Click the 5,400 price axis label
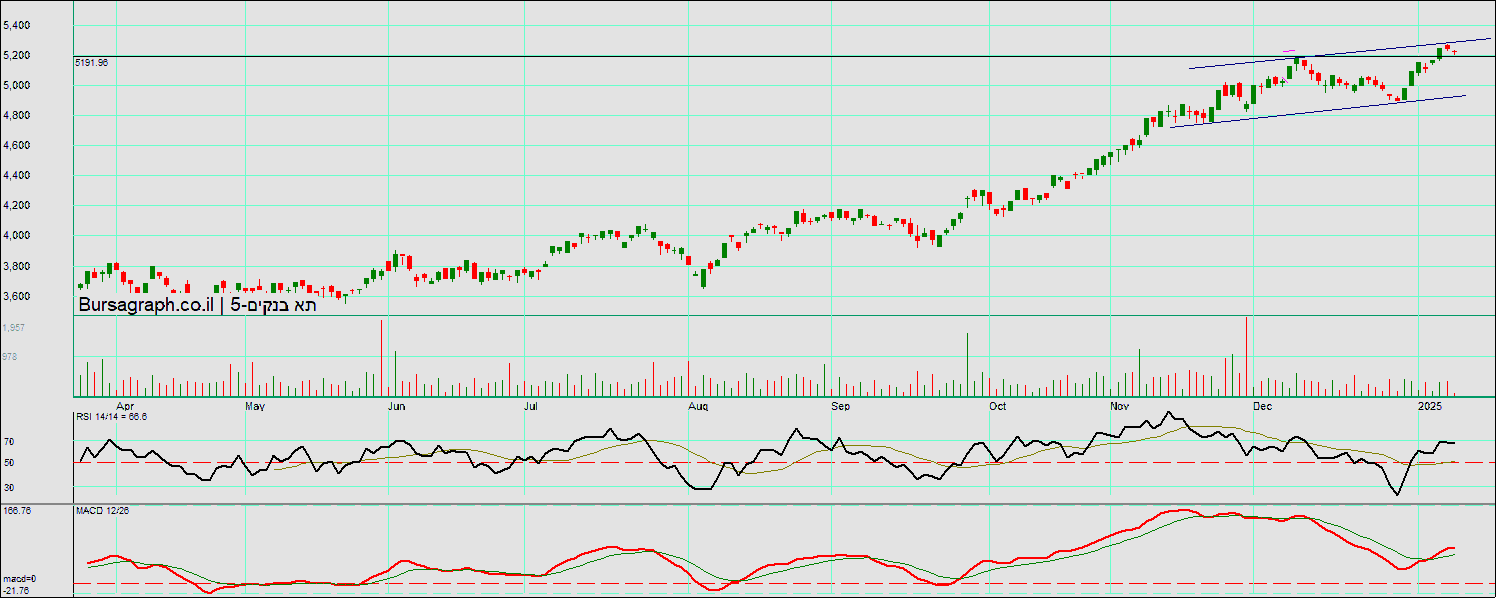The image size is (1496, 598). click(17, 25)
